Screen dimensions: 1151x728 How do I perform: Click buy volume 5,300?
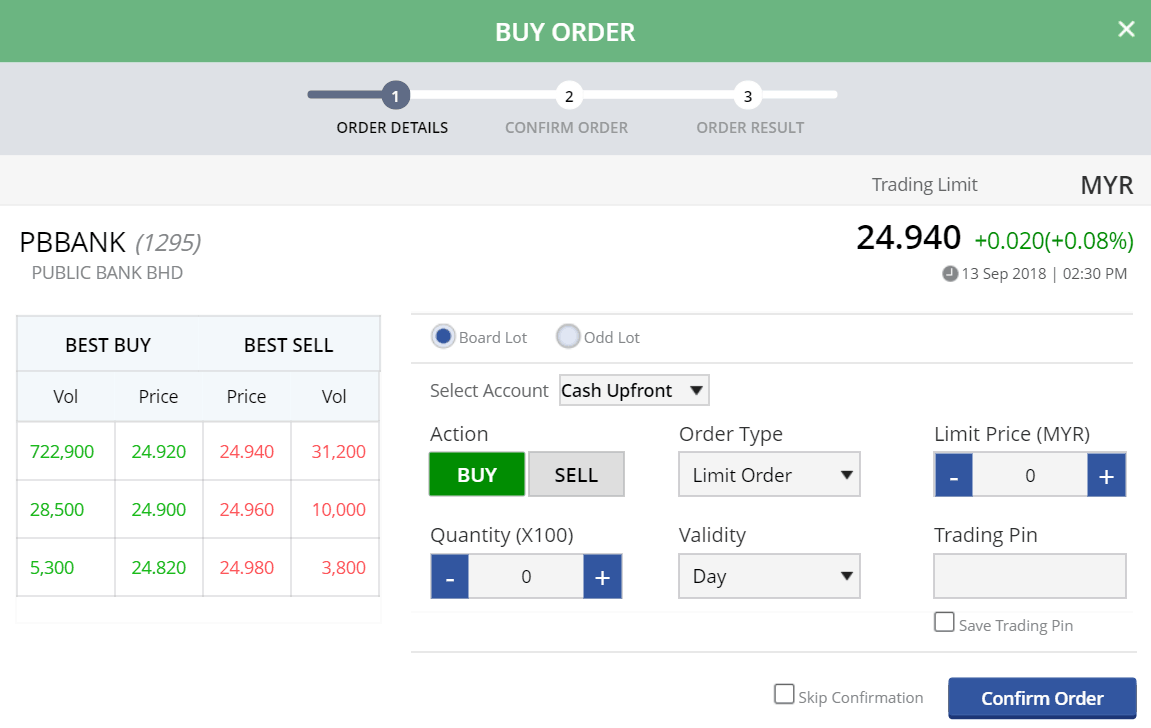coord(51,567)
